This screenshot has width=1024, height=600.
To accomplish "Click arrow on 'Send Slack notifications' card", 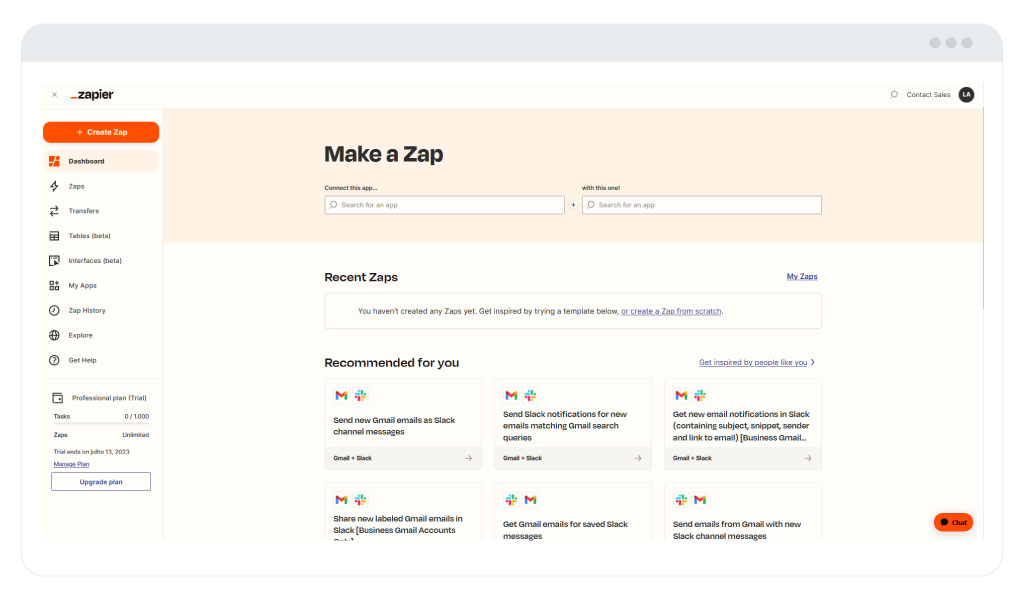I will (638, 458).
